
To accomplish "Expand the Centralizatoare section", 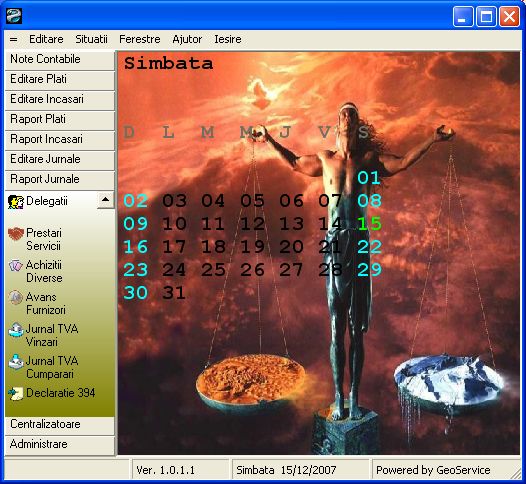I will click(x=60, y=425).
